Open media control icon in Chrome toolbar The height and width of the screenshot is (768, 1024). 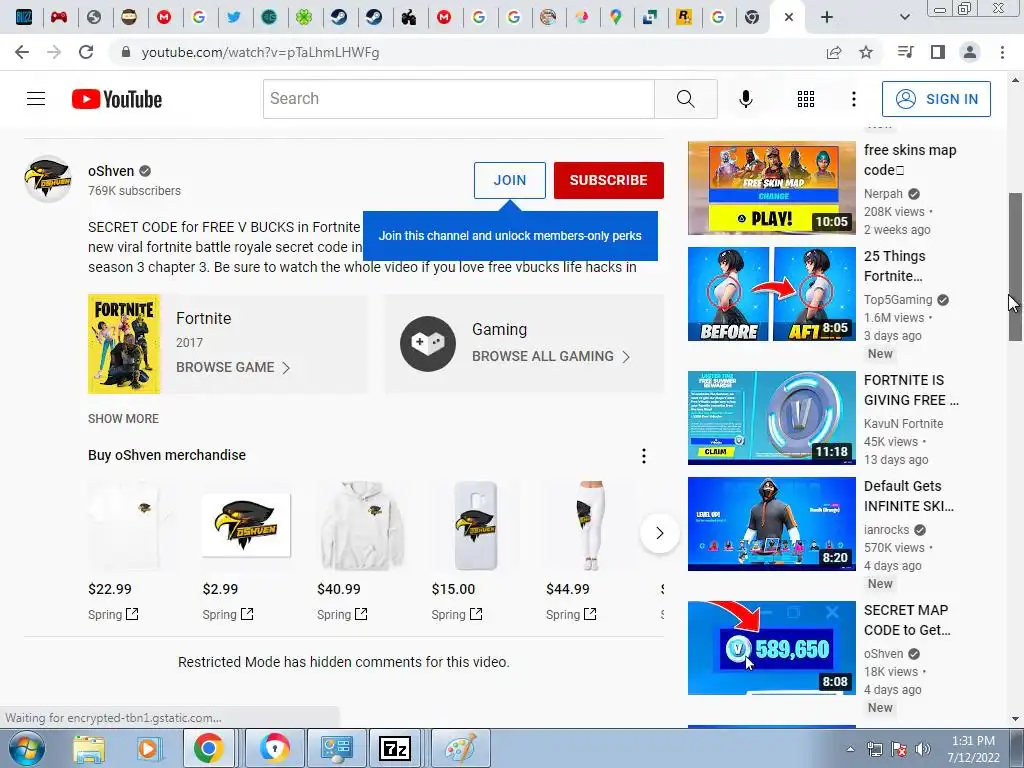pos(905,52)
